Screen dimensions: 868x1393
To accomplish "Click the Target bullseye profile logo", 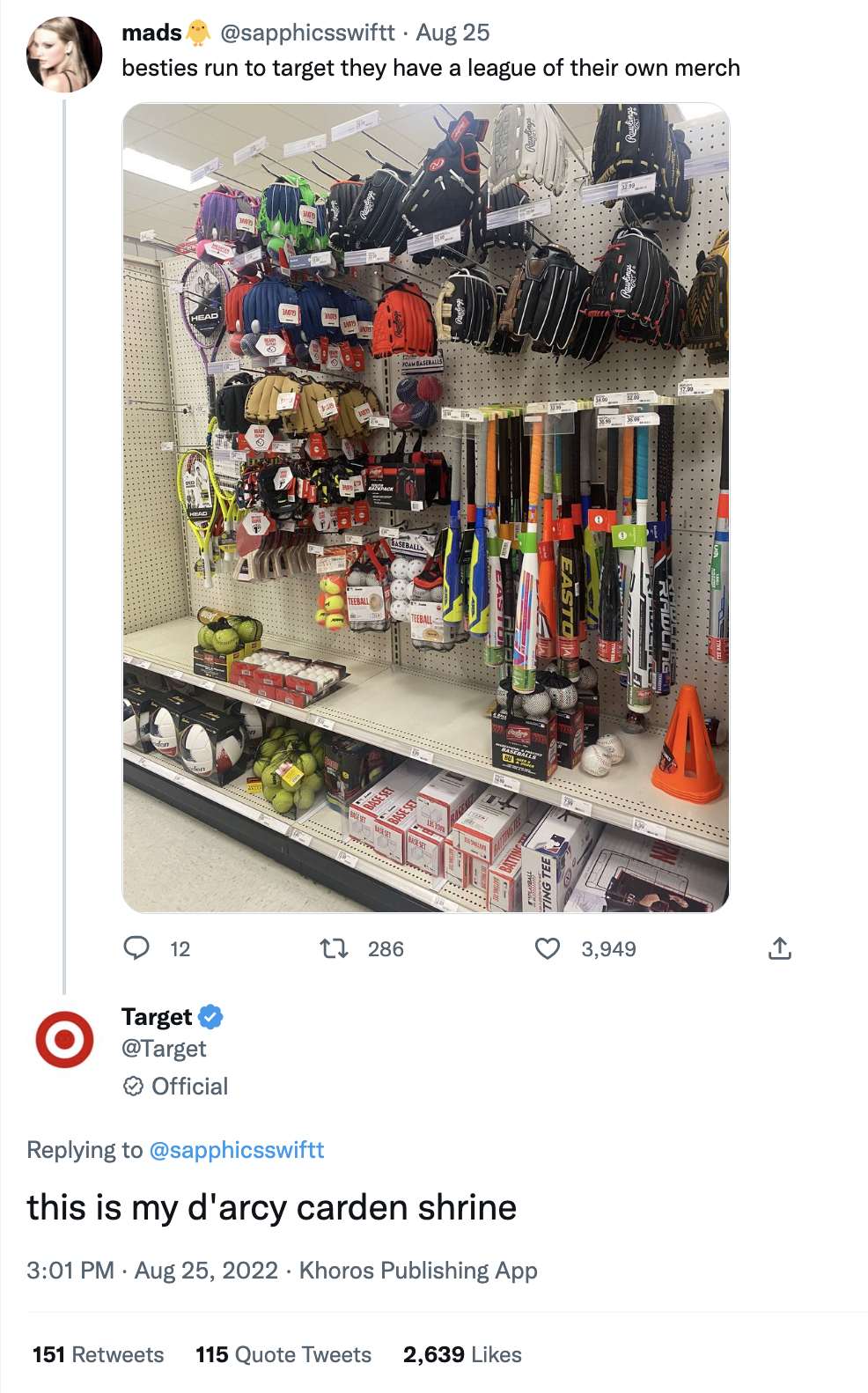I will pos(64,1040).
